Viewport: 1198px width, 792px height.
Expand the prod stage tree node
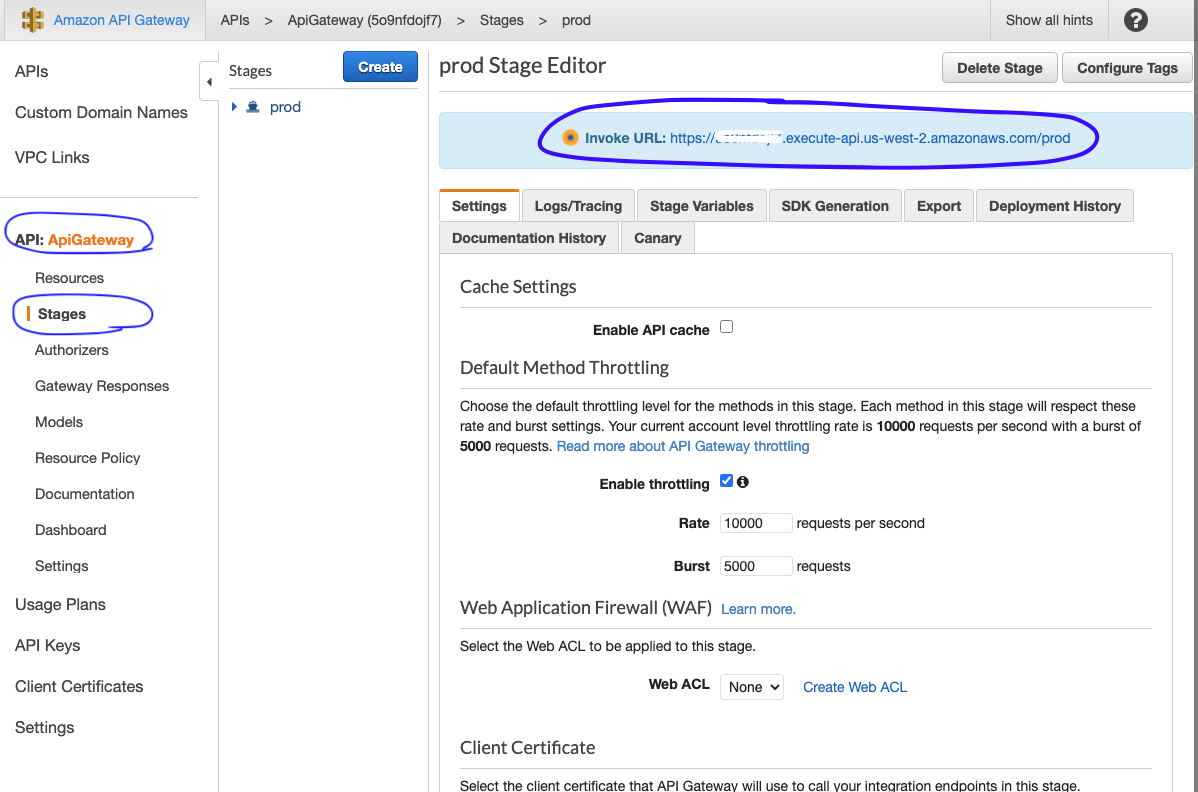[235, 107]
